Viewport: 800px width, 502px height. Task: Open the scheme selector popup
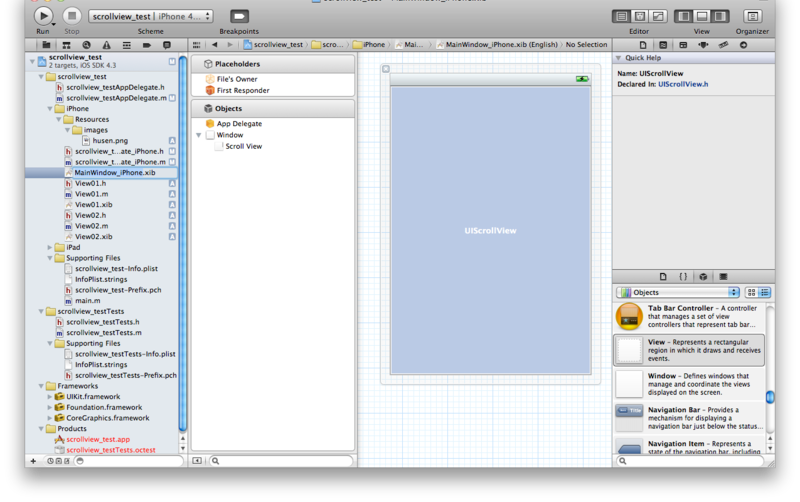pos(151,16)
